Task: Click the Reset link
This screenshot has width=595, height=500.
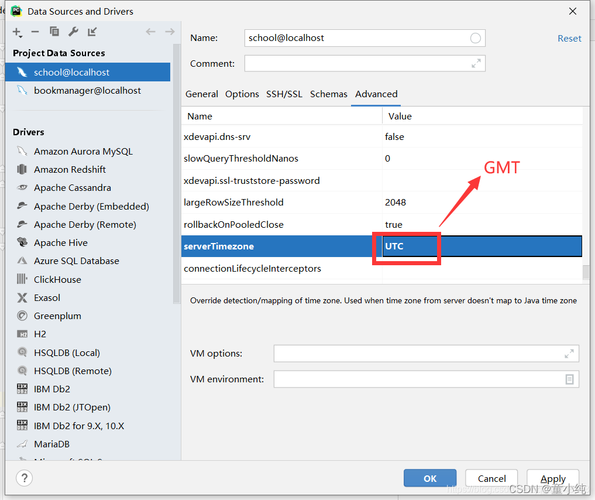Action: click(x=569, y=38)
